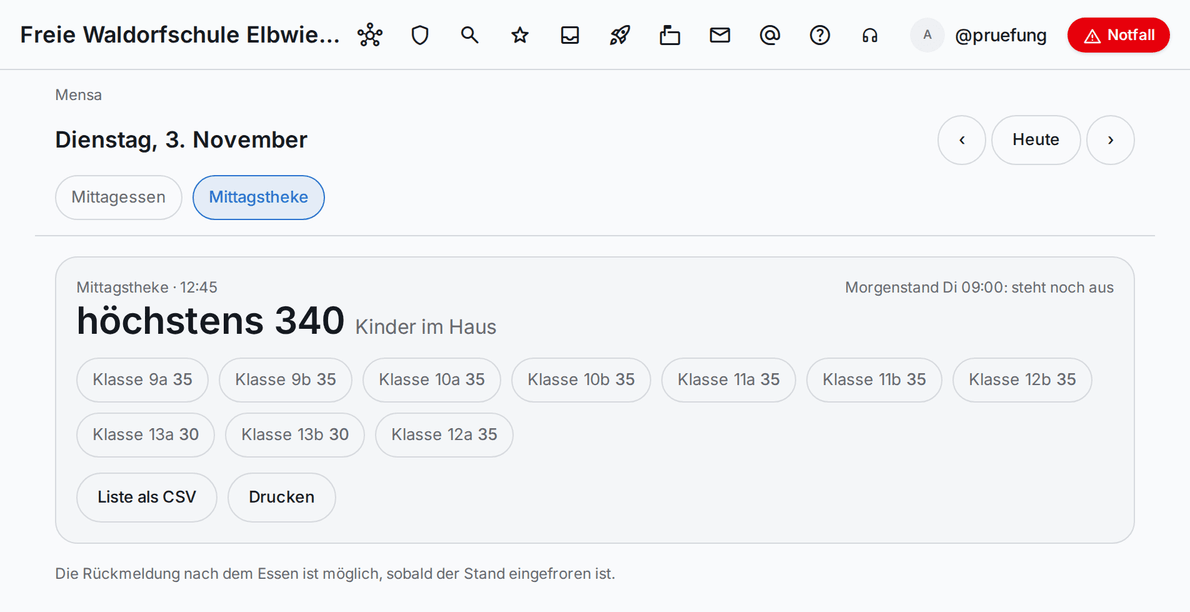This screenshot has width=1190, height=612.
Task: Select the Mittagstheke tab
Action: coord(259,197)
